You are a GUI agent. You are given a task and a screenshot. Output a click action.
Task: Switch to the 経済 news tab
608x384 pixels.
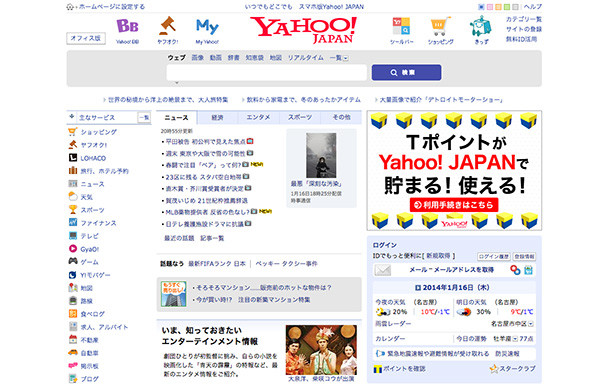(x=218, y=118)
